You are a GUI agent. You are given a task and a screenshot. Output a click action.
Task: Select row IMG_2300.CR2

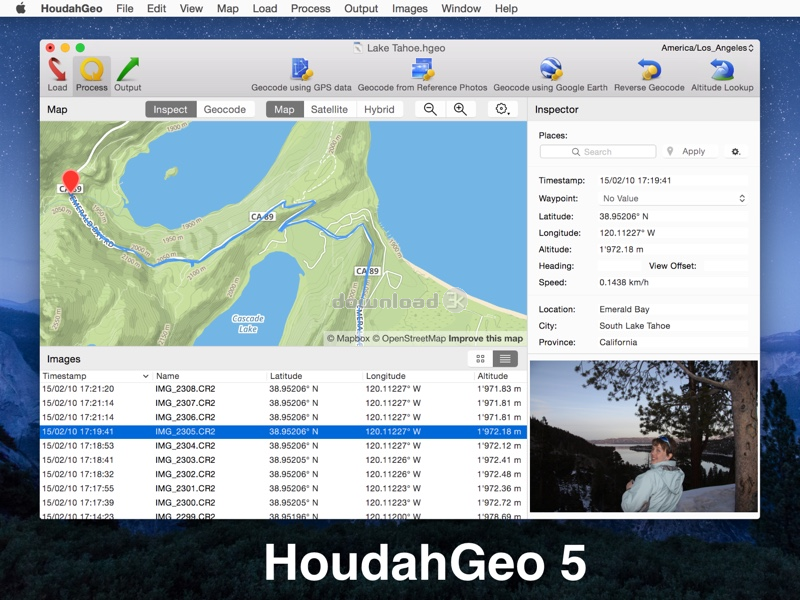tap(283, 503)
